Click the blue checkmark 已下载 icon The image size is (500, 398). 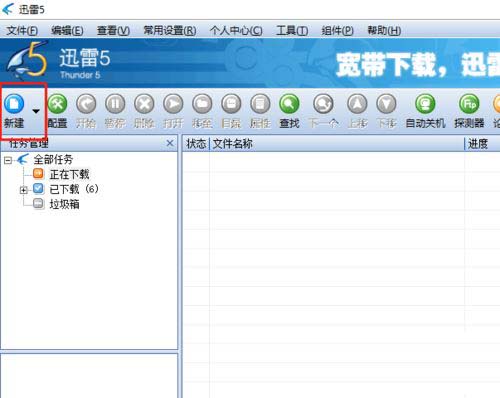coord(38,189)
